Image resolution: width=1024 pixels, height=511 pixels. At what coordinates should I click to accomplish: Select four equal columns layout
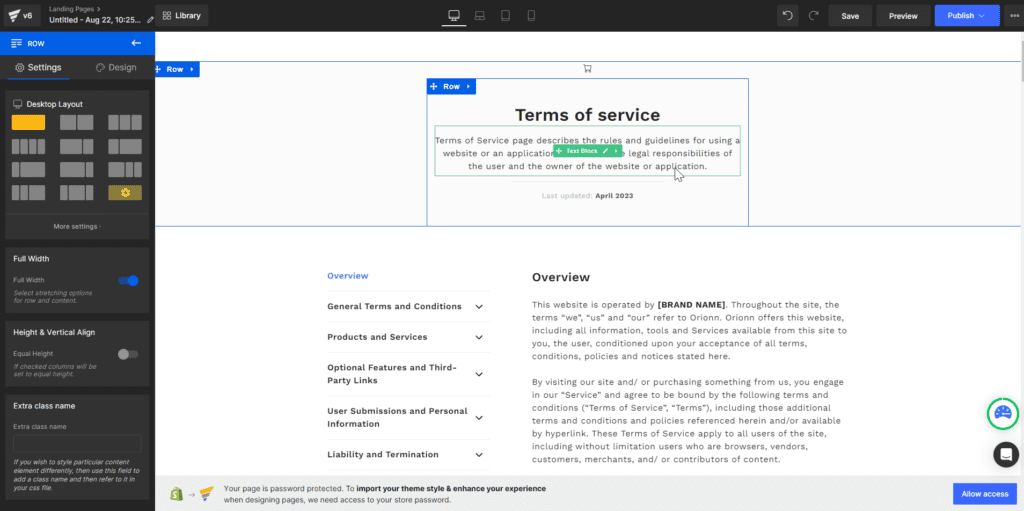28,146
